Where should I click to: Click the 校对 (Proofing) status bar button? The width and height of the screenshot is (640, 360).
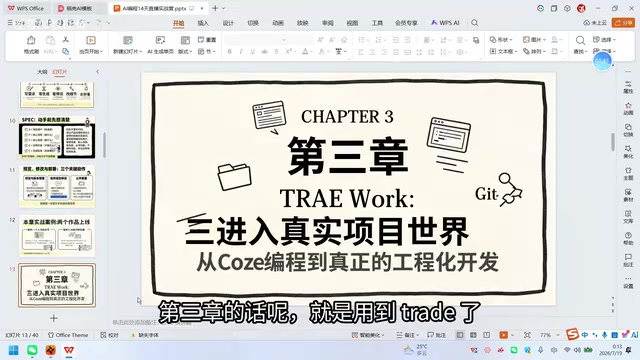109,335
